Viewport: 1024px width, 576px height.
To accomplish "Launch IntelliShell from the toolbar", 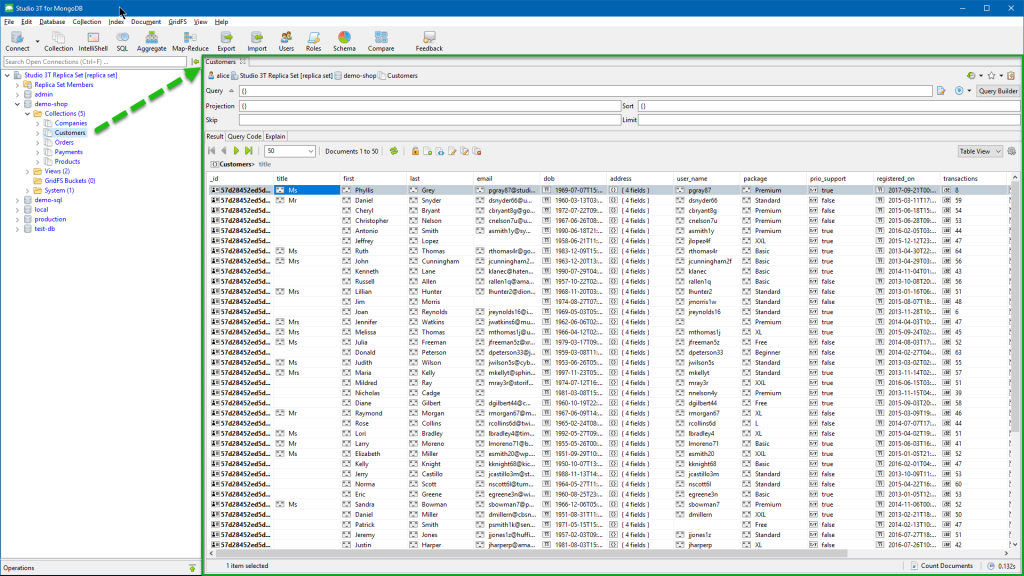I will tap(93, 41).
